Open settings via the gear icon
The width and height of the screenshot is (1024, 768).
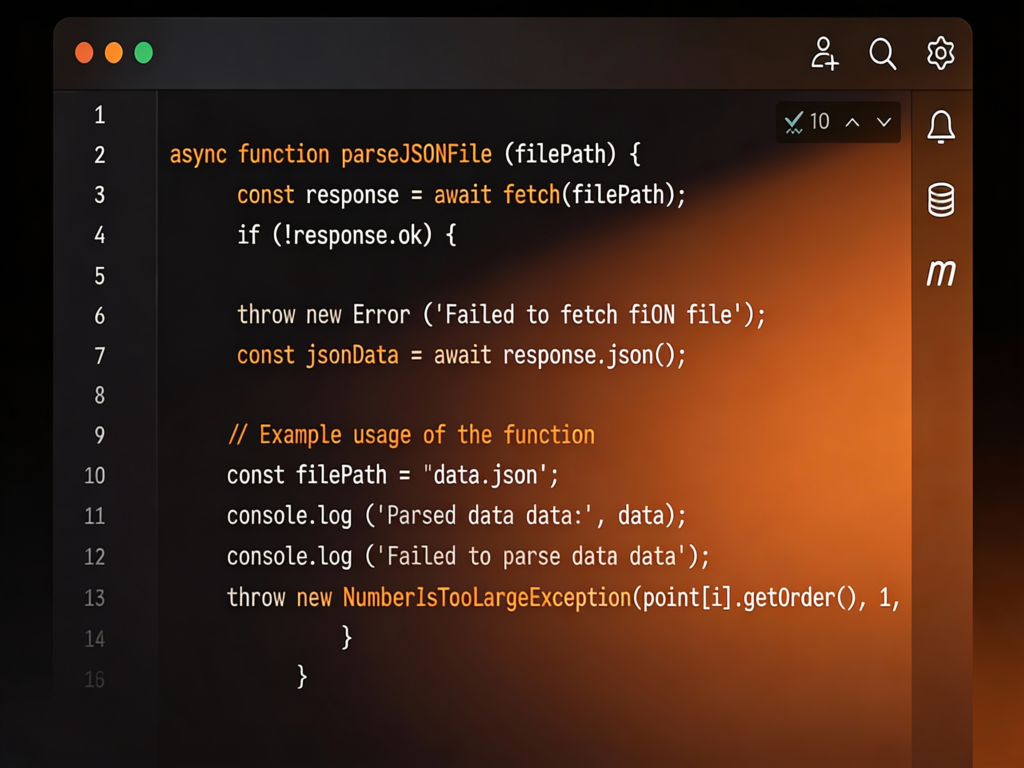[x=940, y=53]
